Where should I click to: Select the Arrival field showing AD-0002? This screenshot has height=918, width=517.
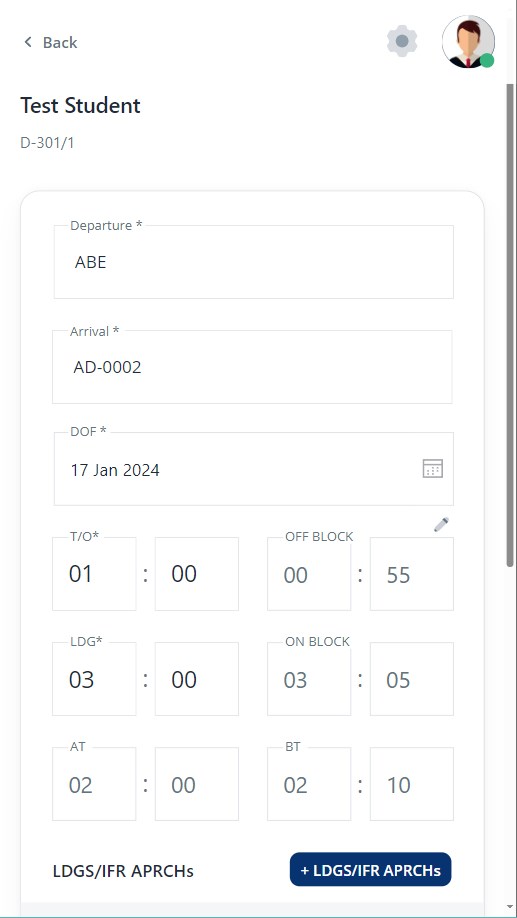point(252,367)
